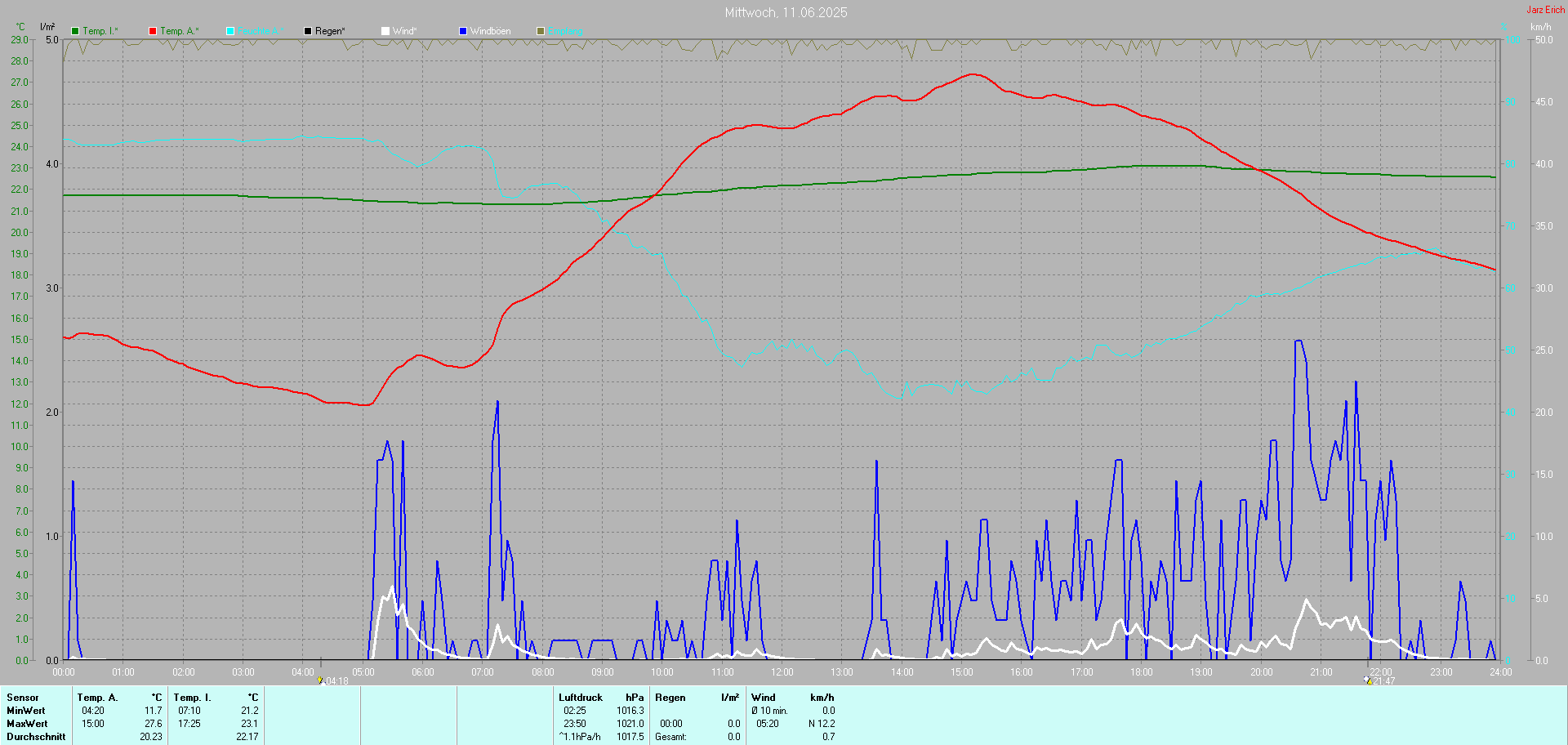Click the km/h unit label above wind axis
This screenshot has width=1568, height=745.
[1541, 27]
